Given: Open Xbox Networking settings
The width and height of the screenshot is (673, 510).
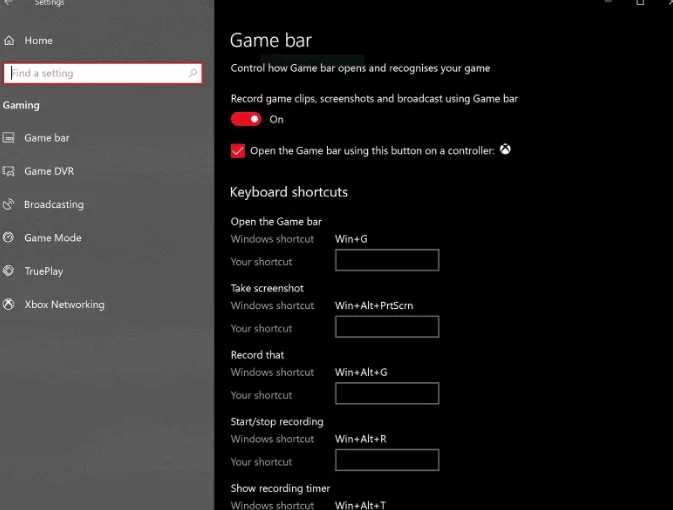Looking at the screenshot, I should (64, 304).
